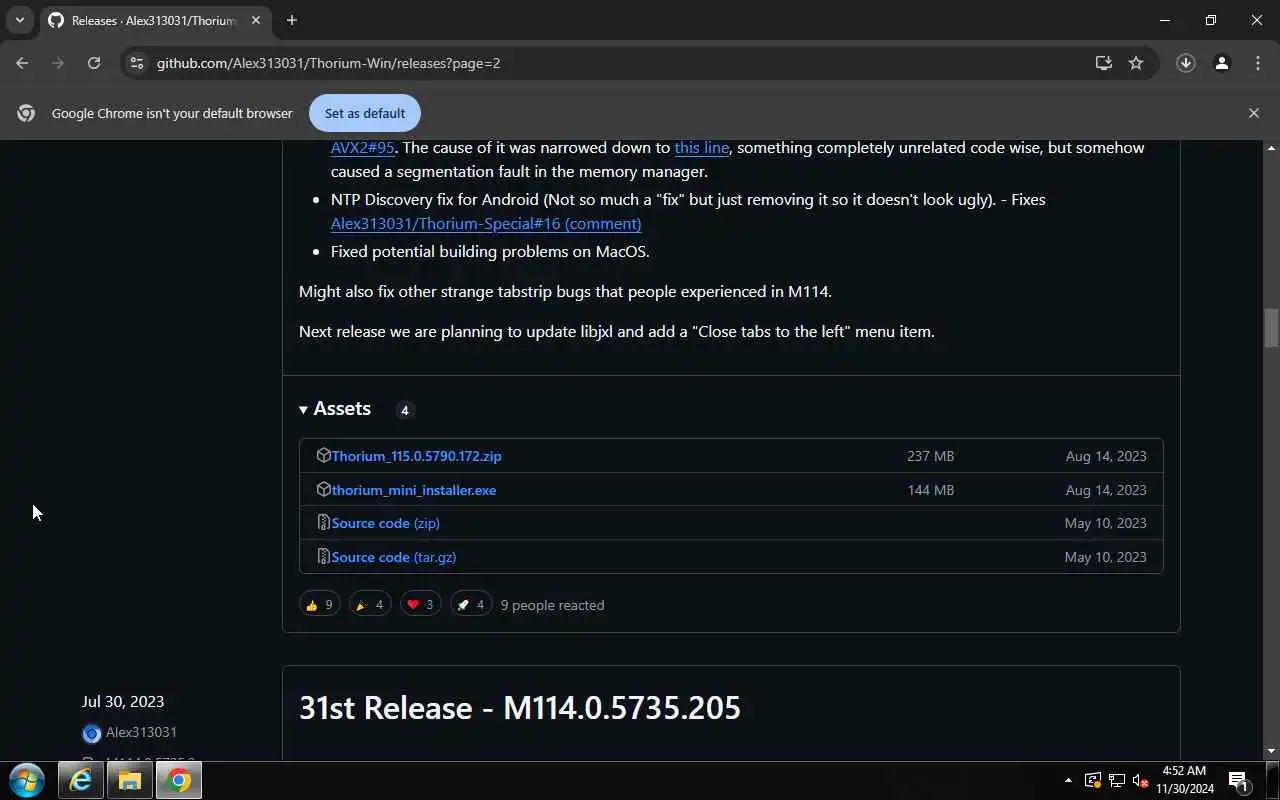
Task: Click the rocket reaction with 4
Action: [x=471, y=605]
